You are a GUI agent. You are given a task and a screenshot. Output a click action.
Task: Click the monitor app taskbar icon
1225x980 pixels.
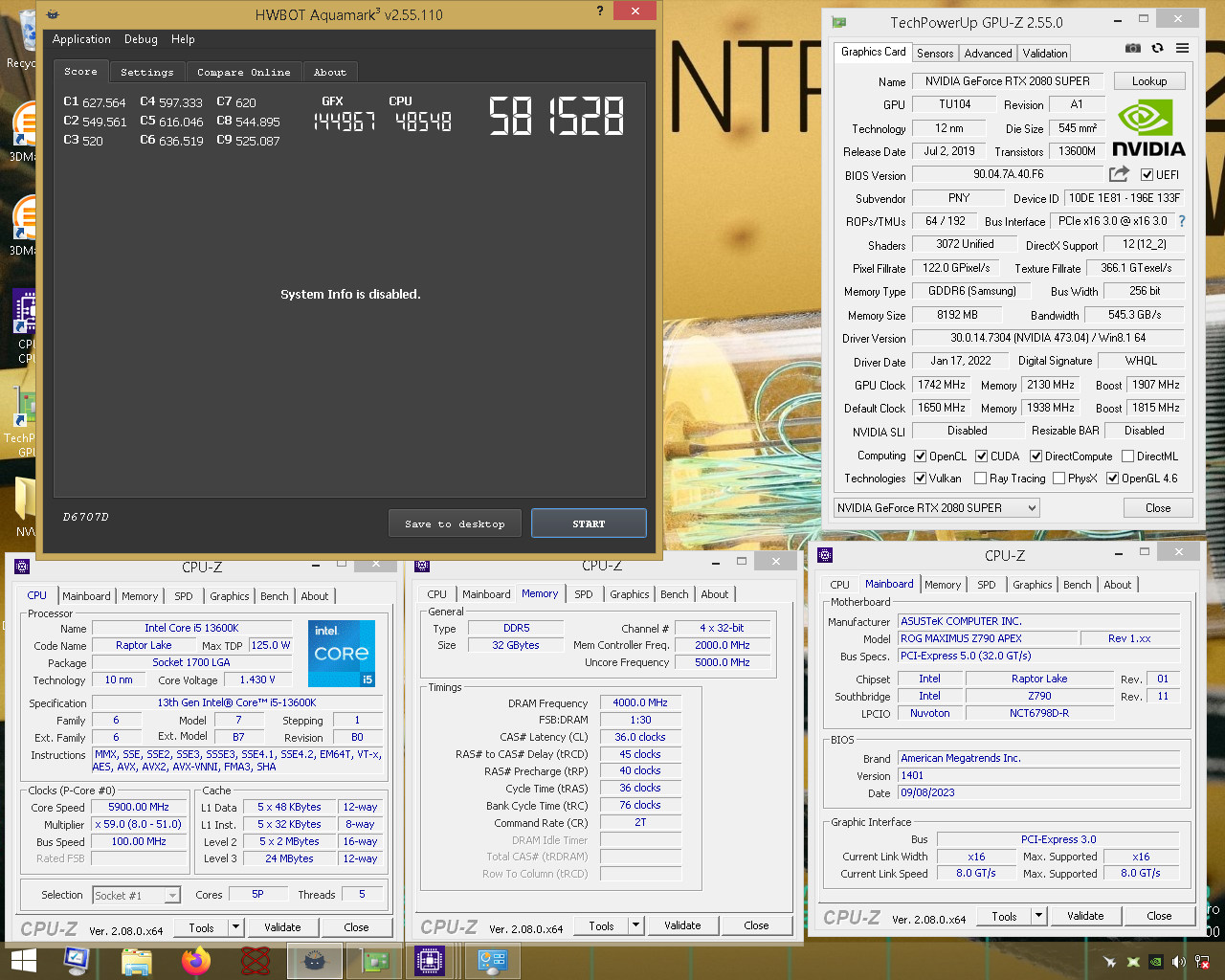77,961
